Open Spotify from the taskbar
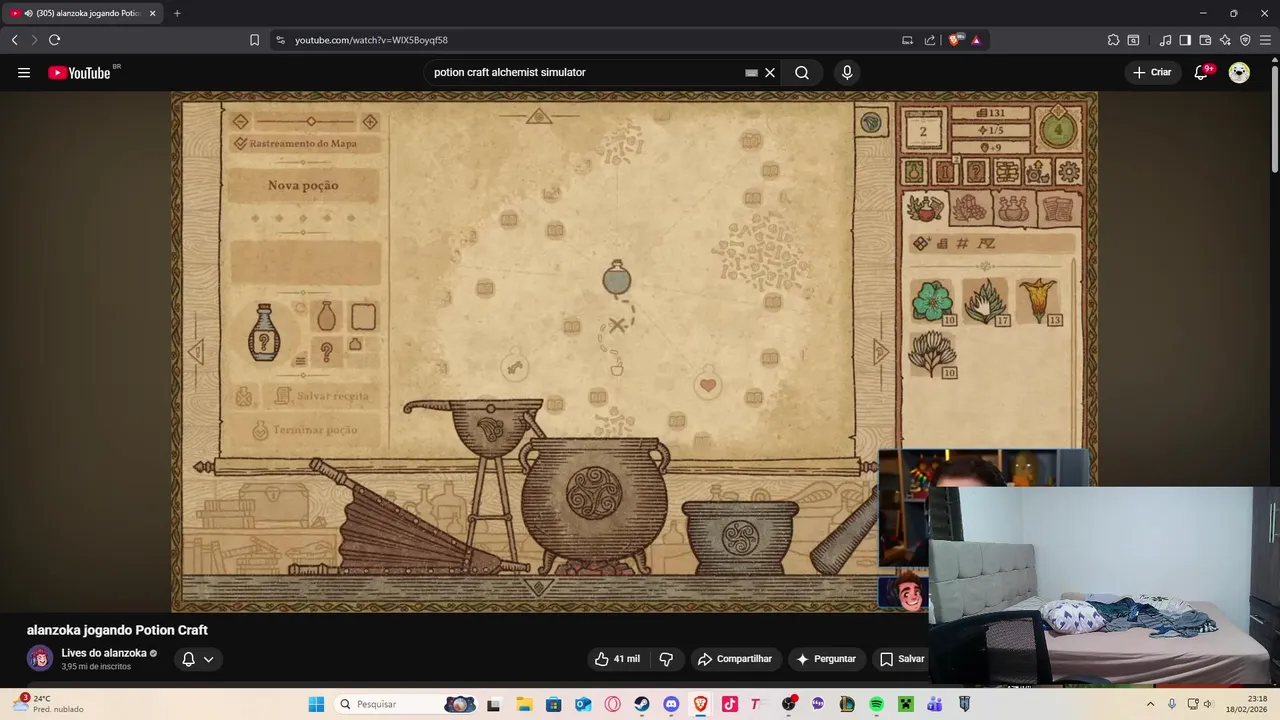1280x720 pixels. 876,704
